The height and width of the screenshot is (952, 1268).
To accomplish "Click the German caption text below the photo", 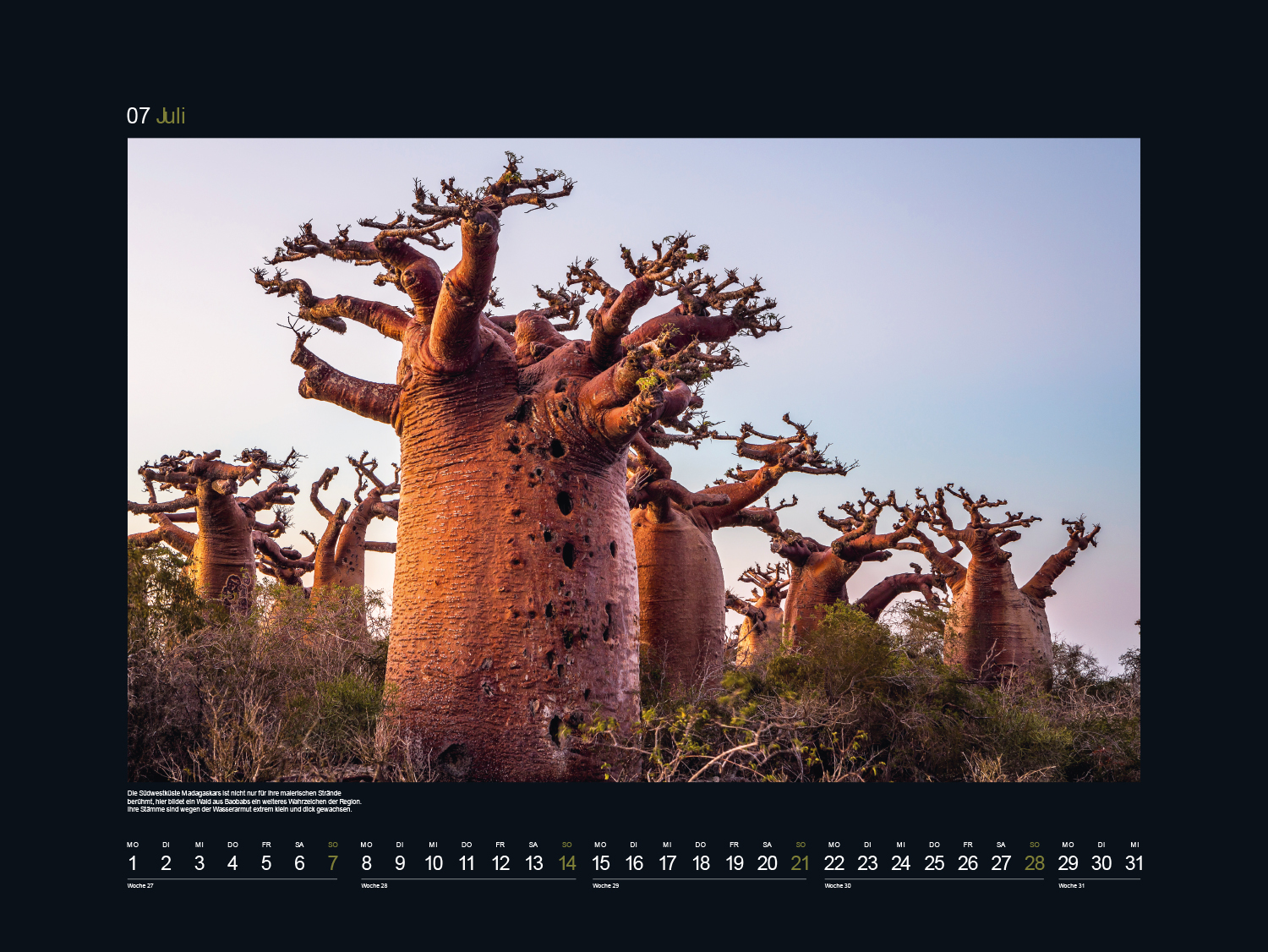I will pos(244,802).
